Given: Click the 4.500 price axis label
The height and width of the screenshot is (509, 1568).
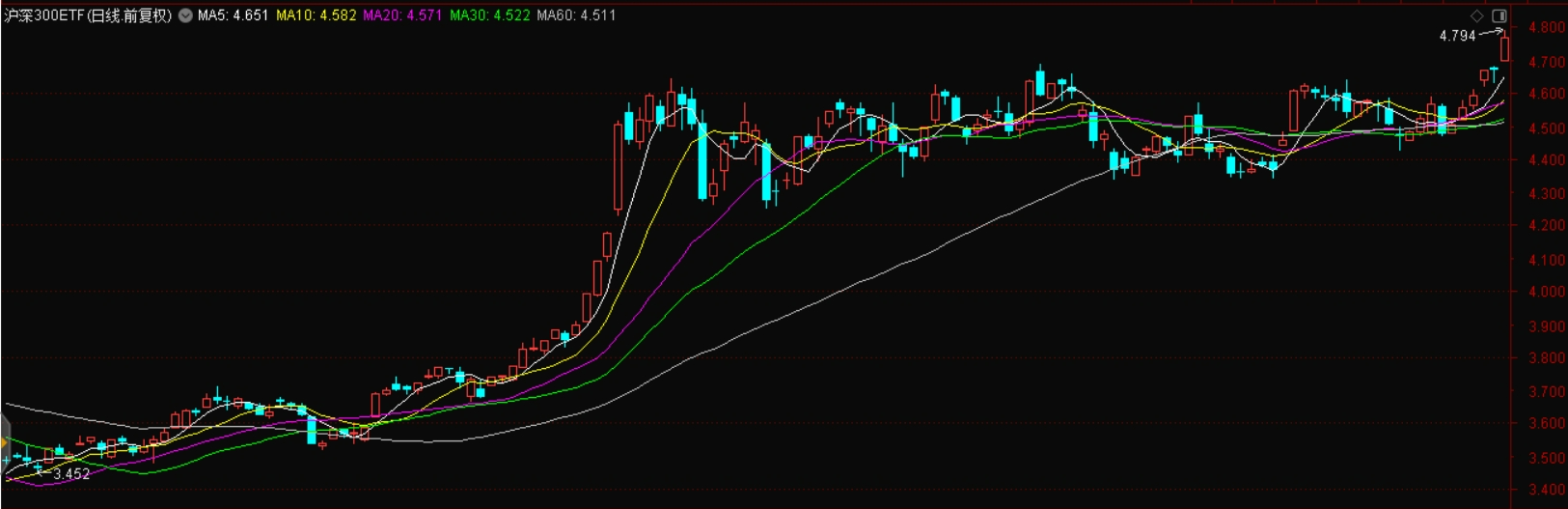Looking at the screenshot, I should point(1547,128).
